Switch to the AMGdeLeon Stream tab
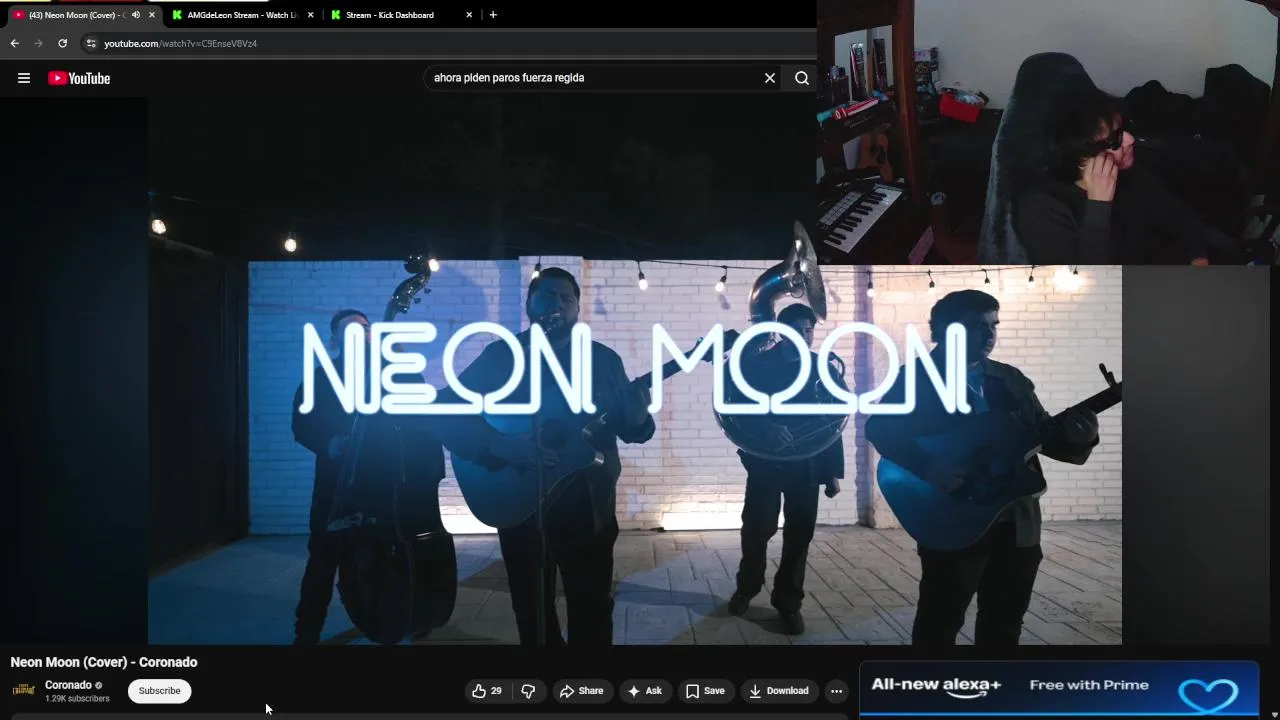The height and width of the screenshot is (720, 1280). coord(240,15)
